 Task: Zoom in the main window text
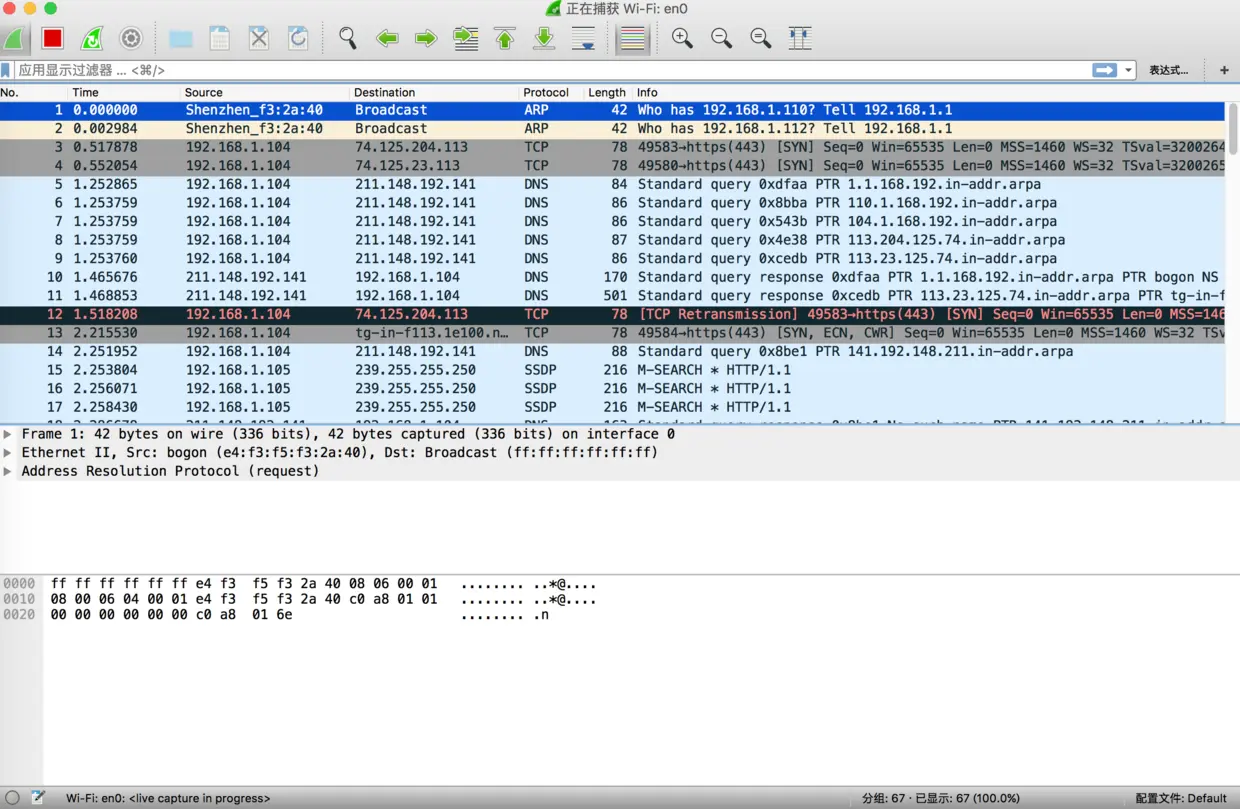click(682, 39)
